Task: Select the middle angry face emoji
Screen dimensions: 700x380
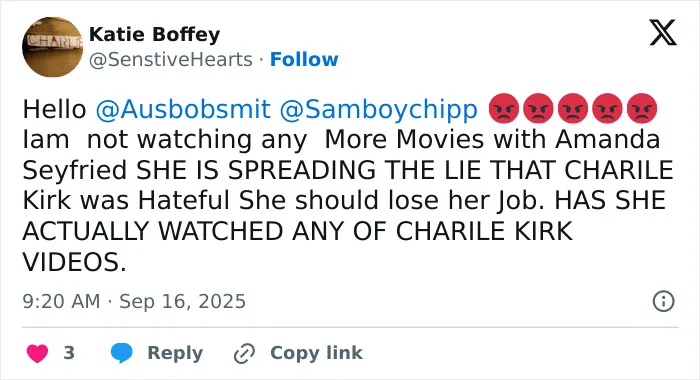Action: pos(573,109)
